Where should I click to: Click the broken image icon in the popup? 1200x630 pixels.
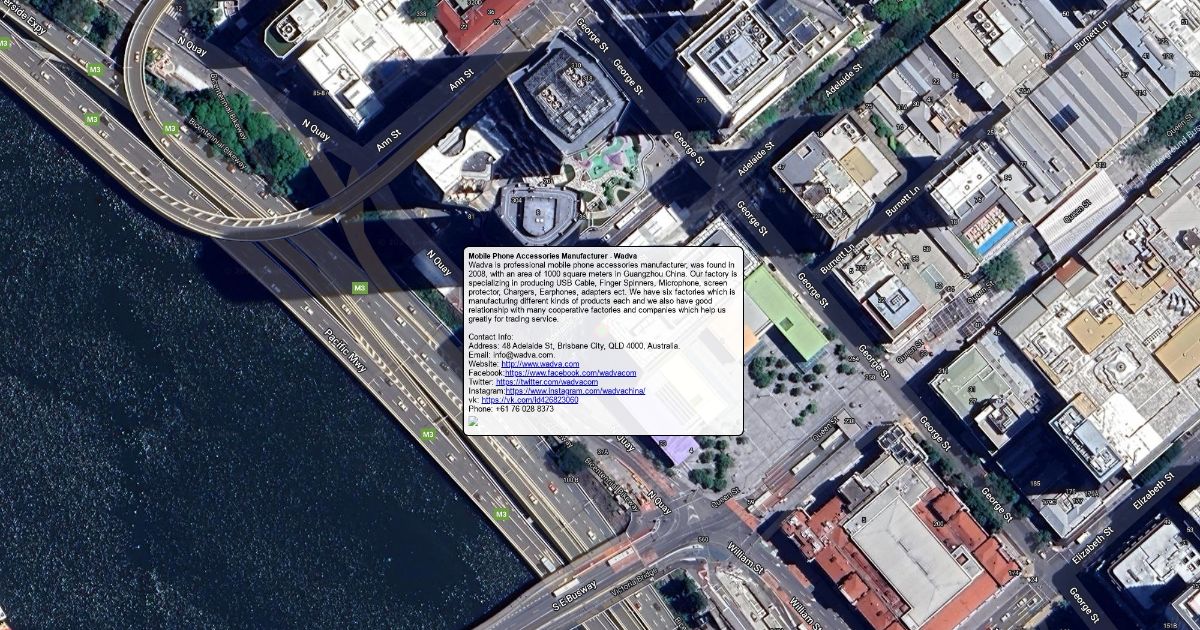point(473,421)
